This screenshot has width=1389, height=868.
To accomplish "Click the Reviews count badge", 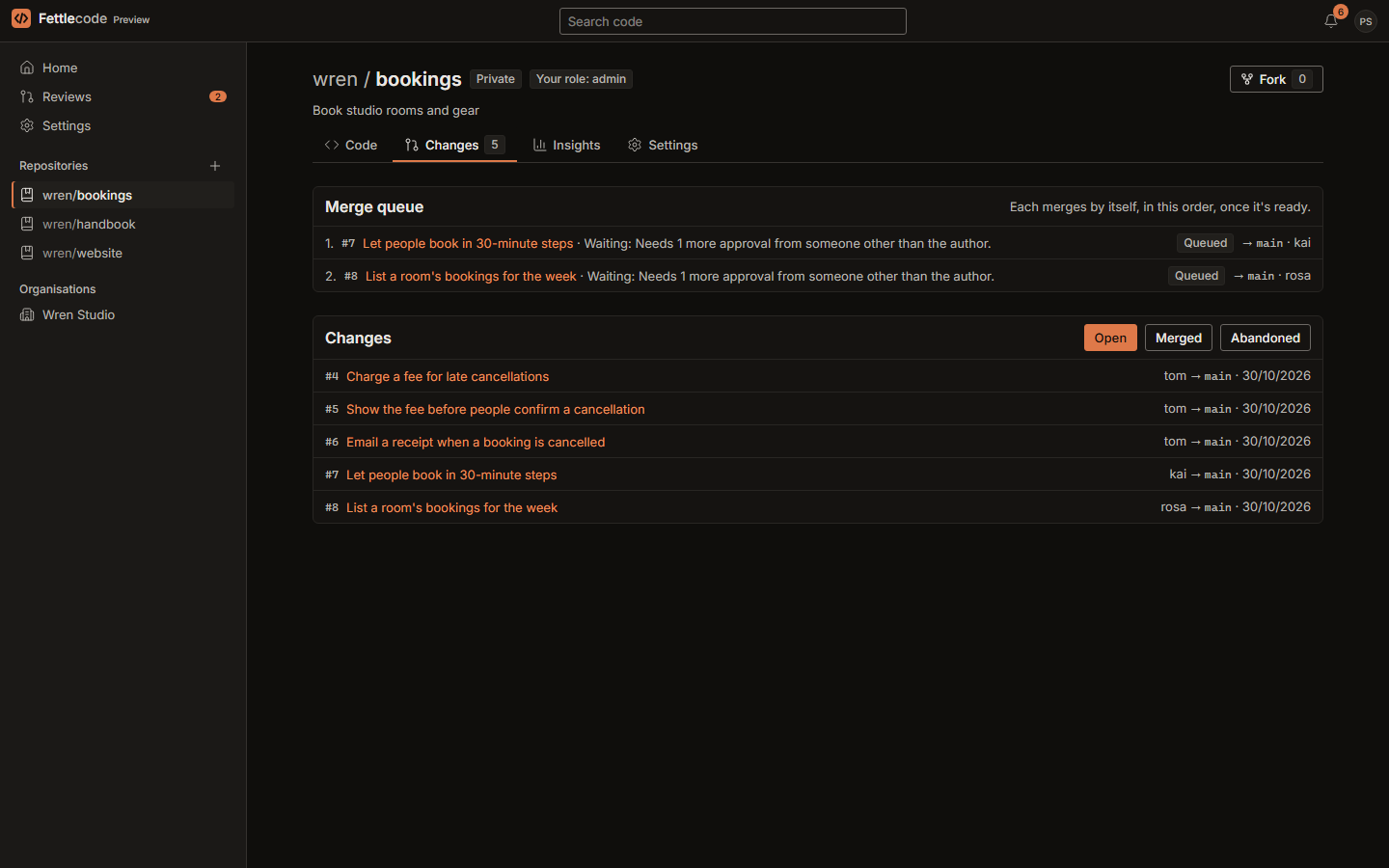I will (x=218, y=96).
